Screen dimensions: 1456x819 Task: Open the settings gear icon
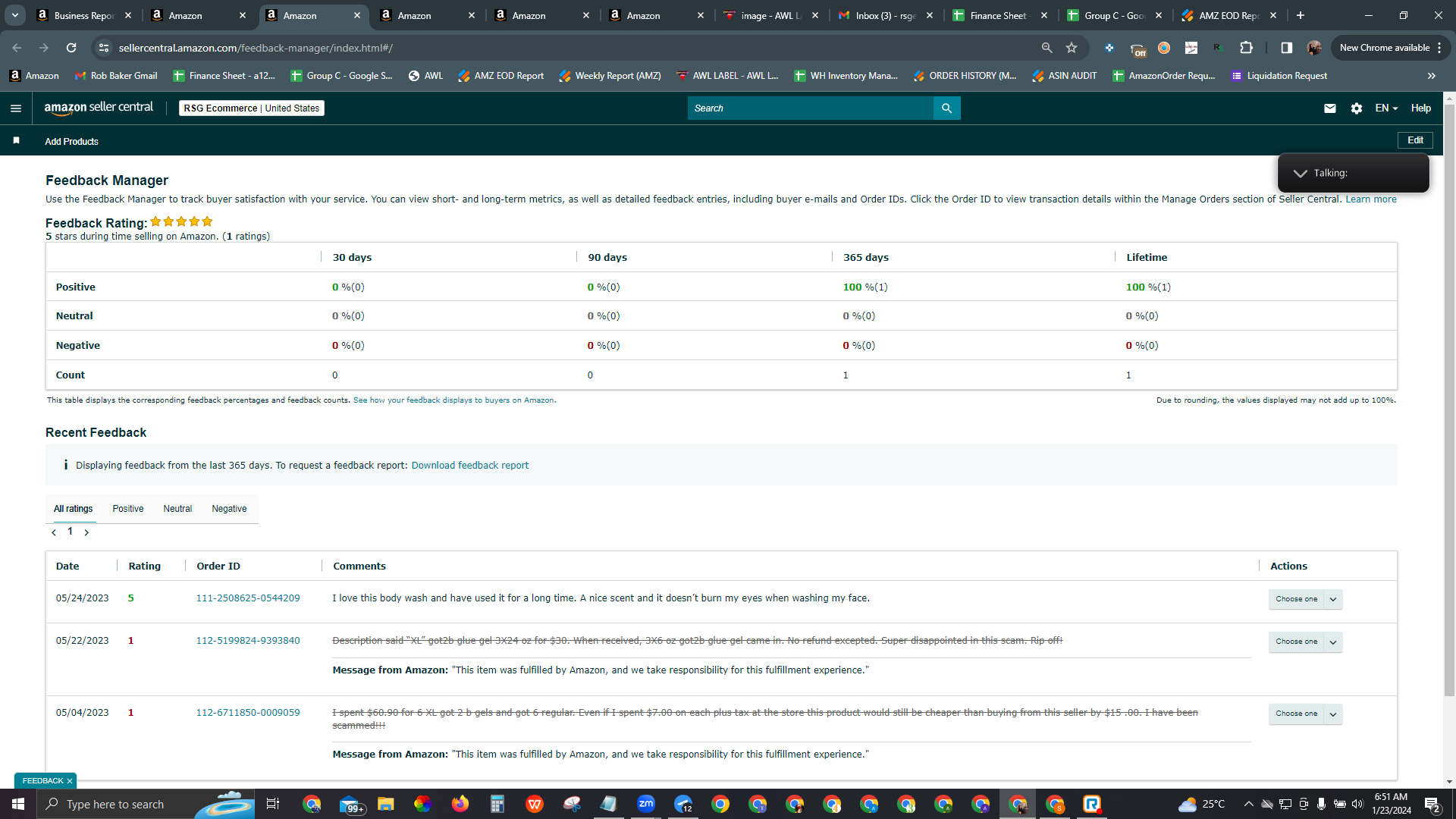(1356, 108)
